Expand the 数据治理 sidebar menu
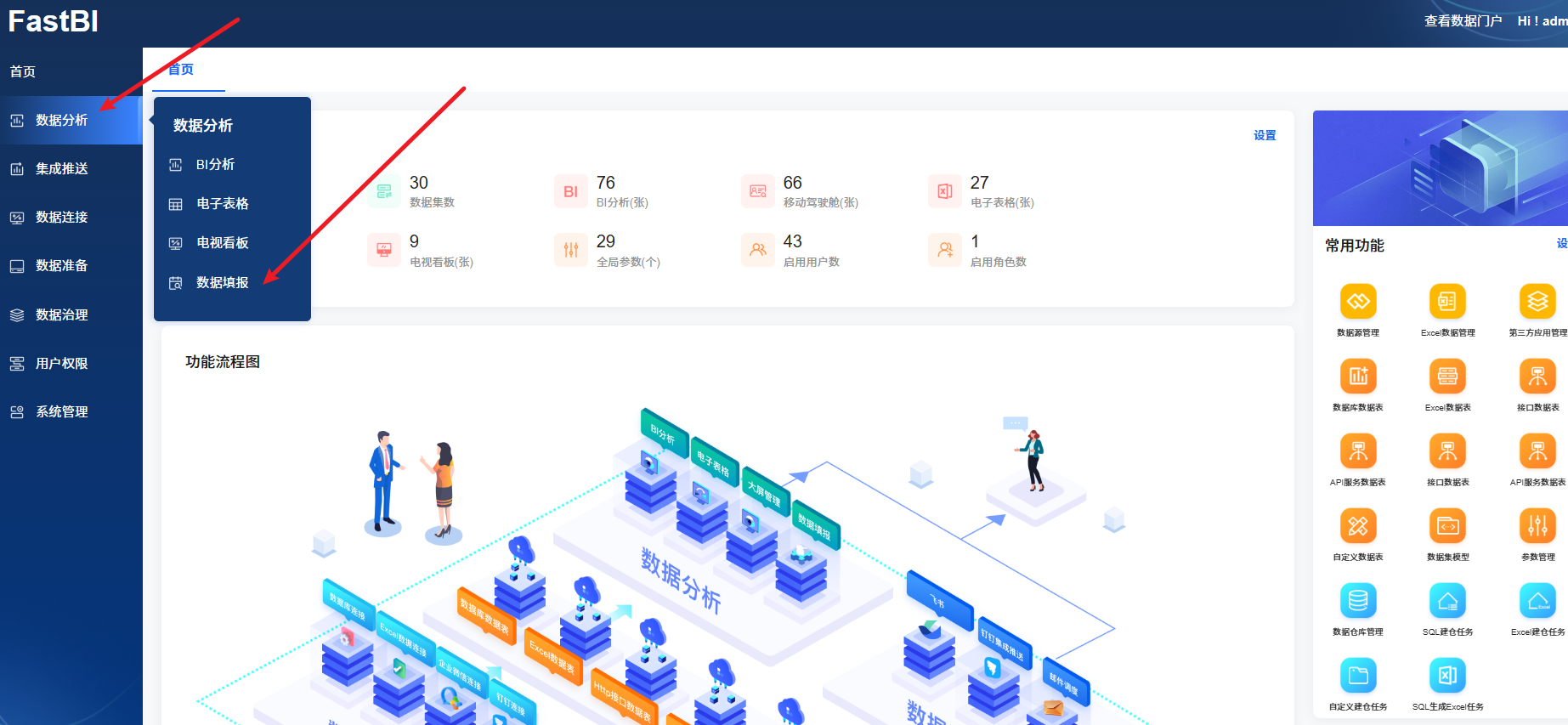Viewport: 1568px width, 725px height. (x=62, y=315)
